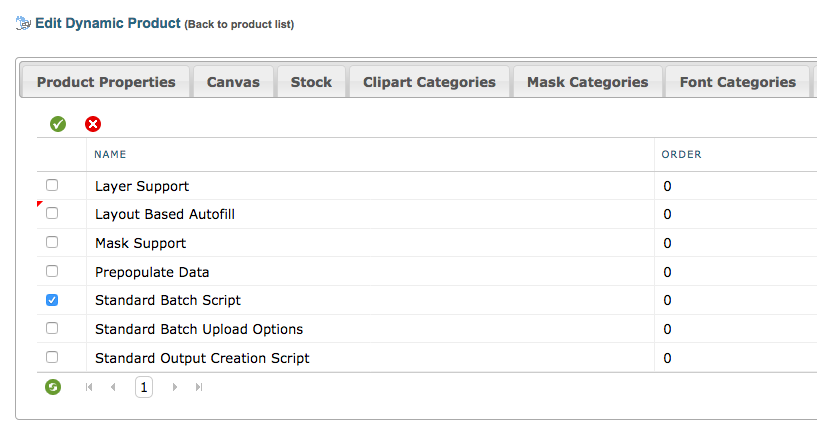
Task: Click the Order value for Standard Output Creation Script
Action: tap(667, 358)
